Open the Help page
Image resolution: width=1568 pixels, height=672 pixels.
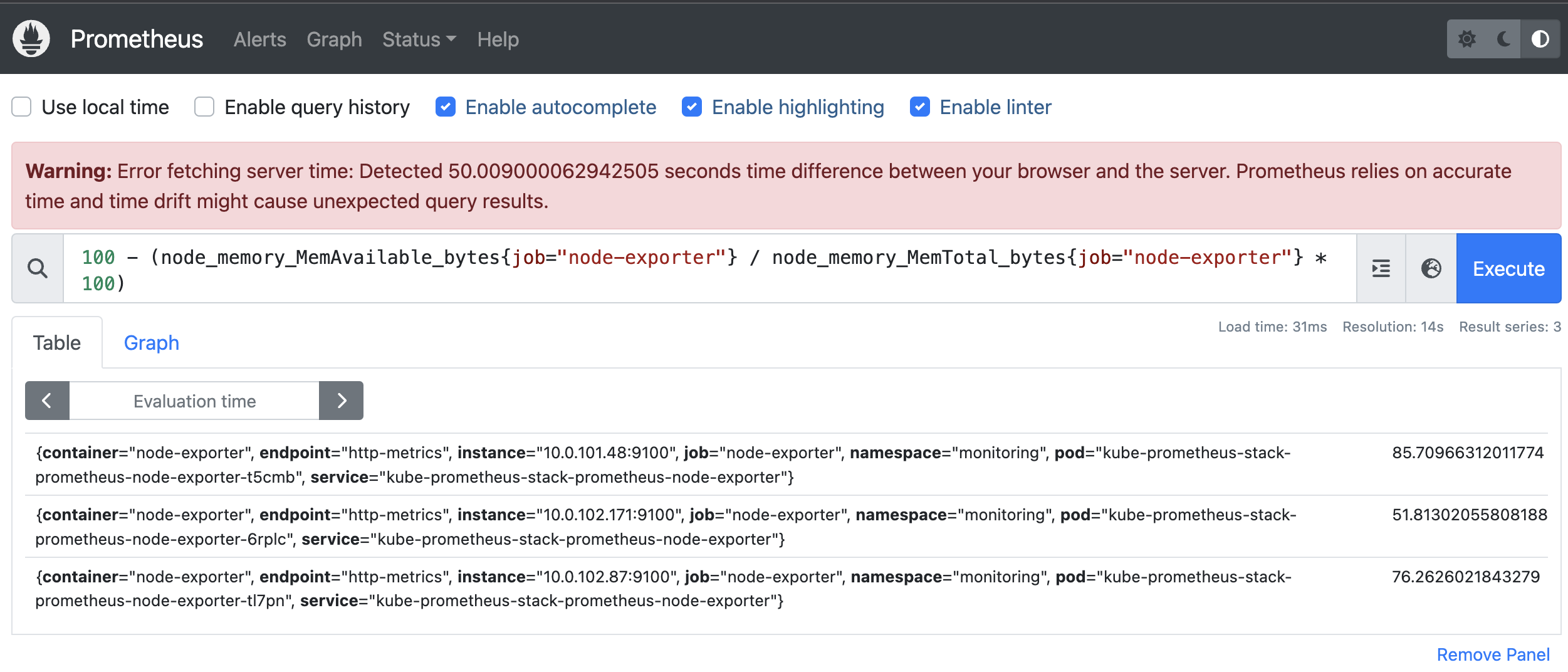click(498, 39)
